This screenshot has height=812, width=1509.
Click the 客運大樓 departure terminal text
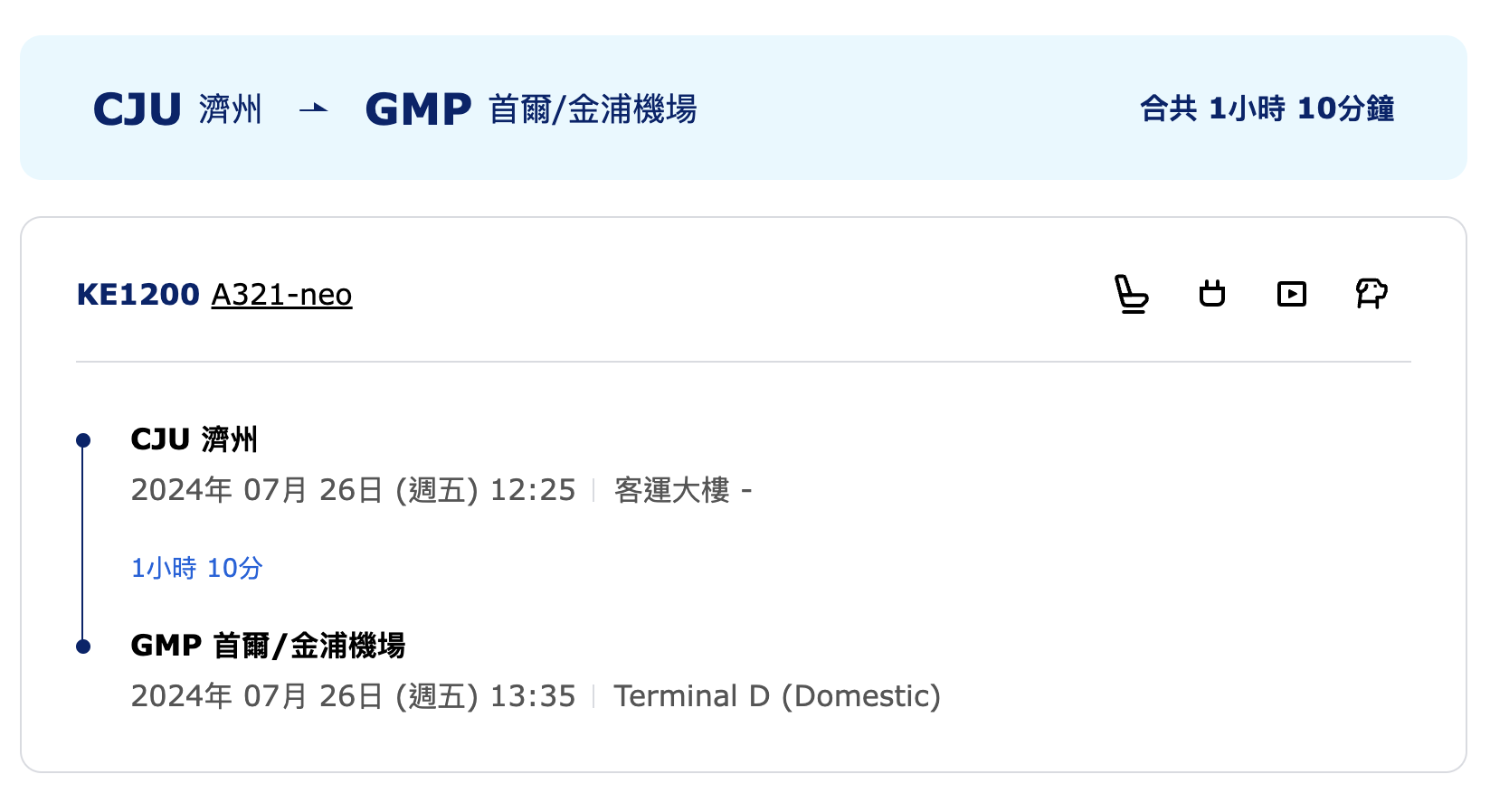click(x=672, y=490)
